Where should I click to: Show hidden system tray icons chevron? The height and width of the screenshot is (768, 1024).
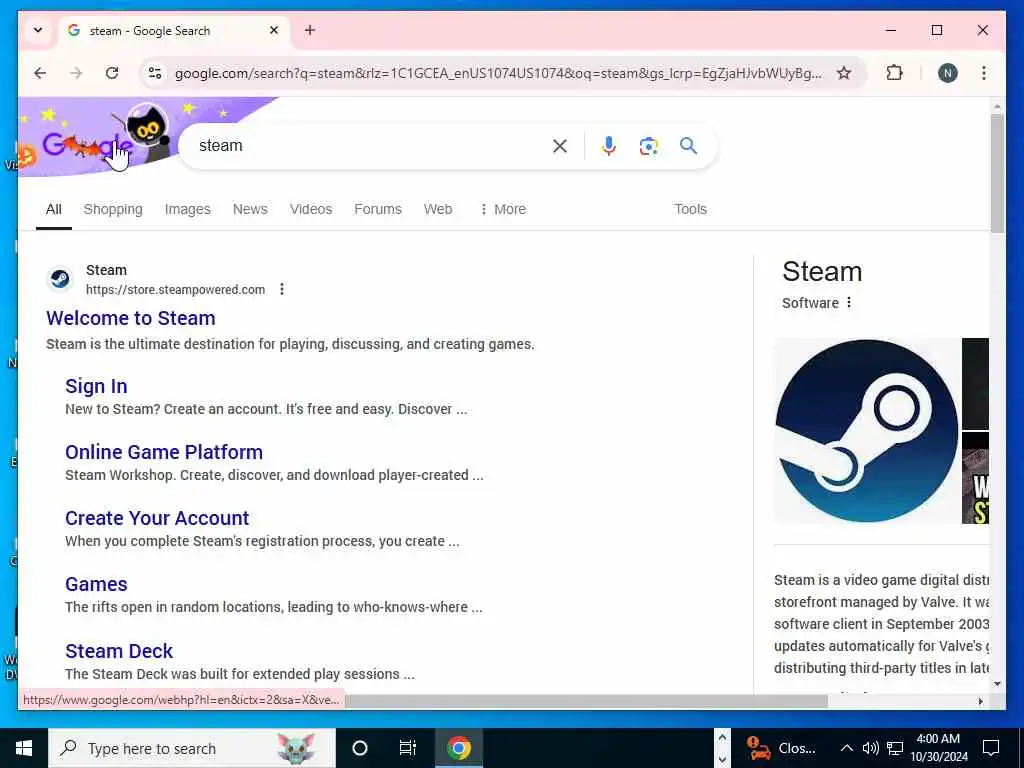pyautogui.click(x=846, y=748)
